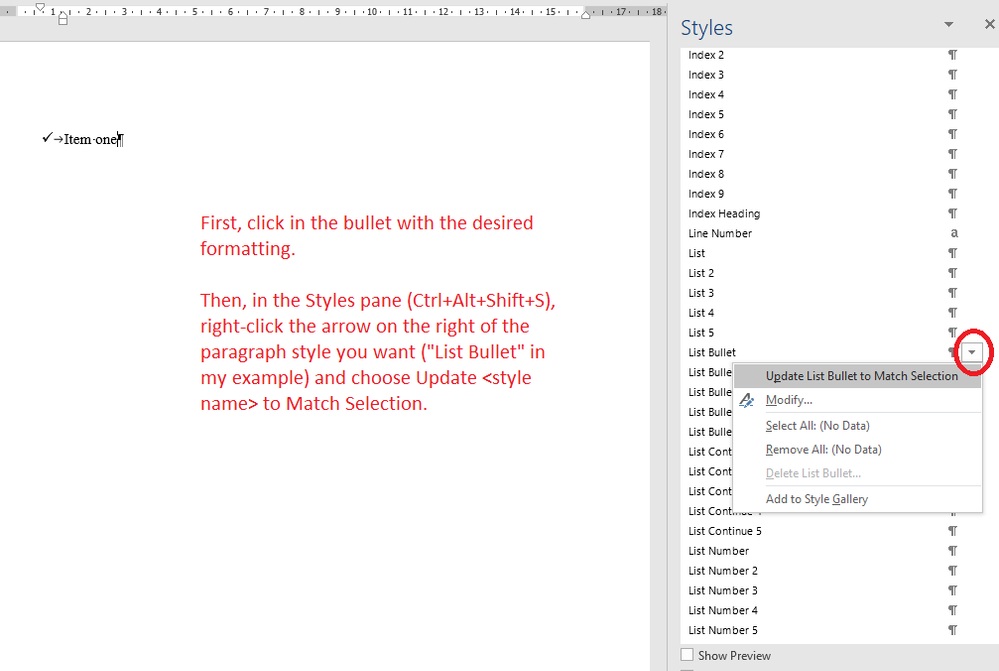The height and width of the screenshot is (671, 999).
Task: Click the right indent marker on ruler
Action: 586,15
